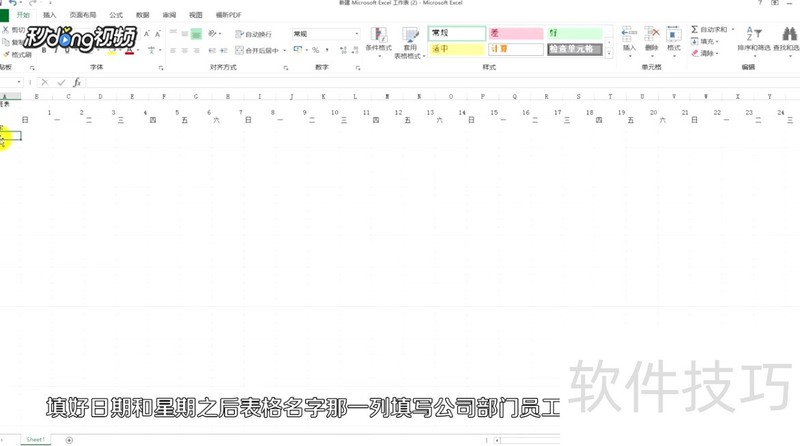Click the AutoSum (自动求和) icon
The width and height of the screenshot is (800, 446).
[x=694, y=29]
